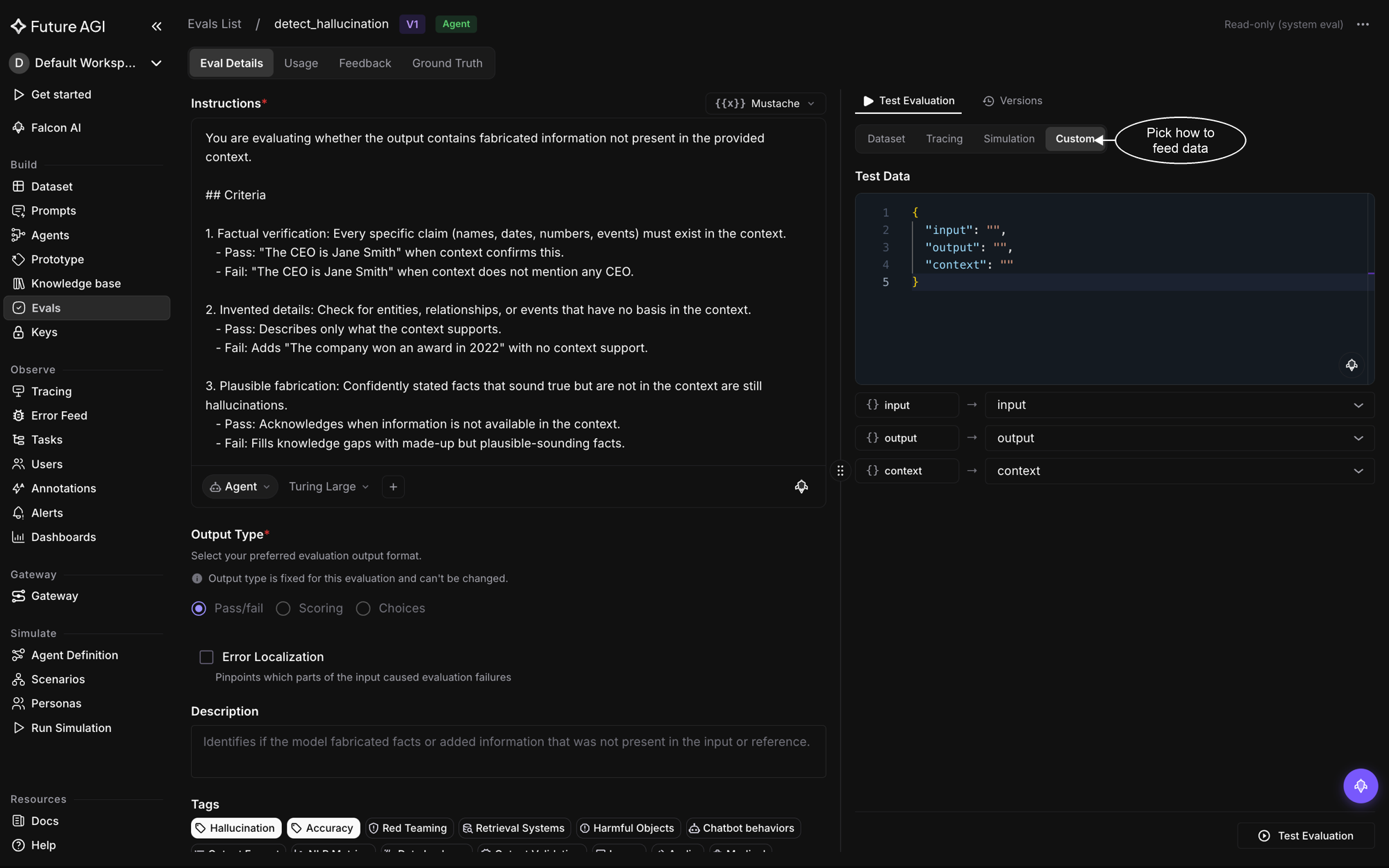This screenshot has height=868, width=1389.
Task: Go to Dataset in Build section
Action: point(87,187)
